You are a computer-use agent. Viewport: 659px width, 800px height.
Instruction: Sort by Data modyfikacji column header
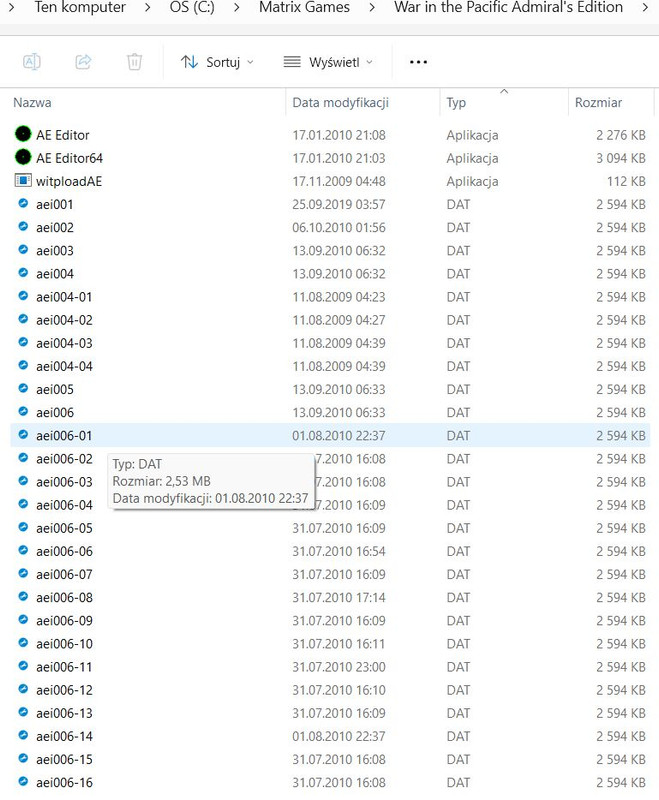pos(341,103)
